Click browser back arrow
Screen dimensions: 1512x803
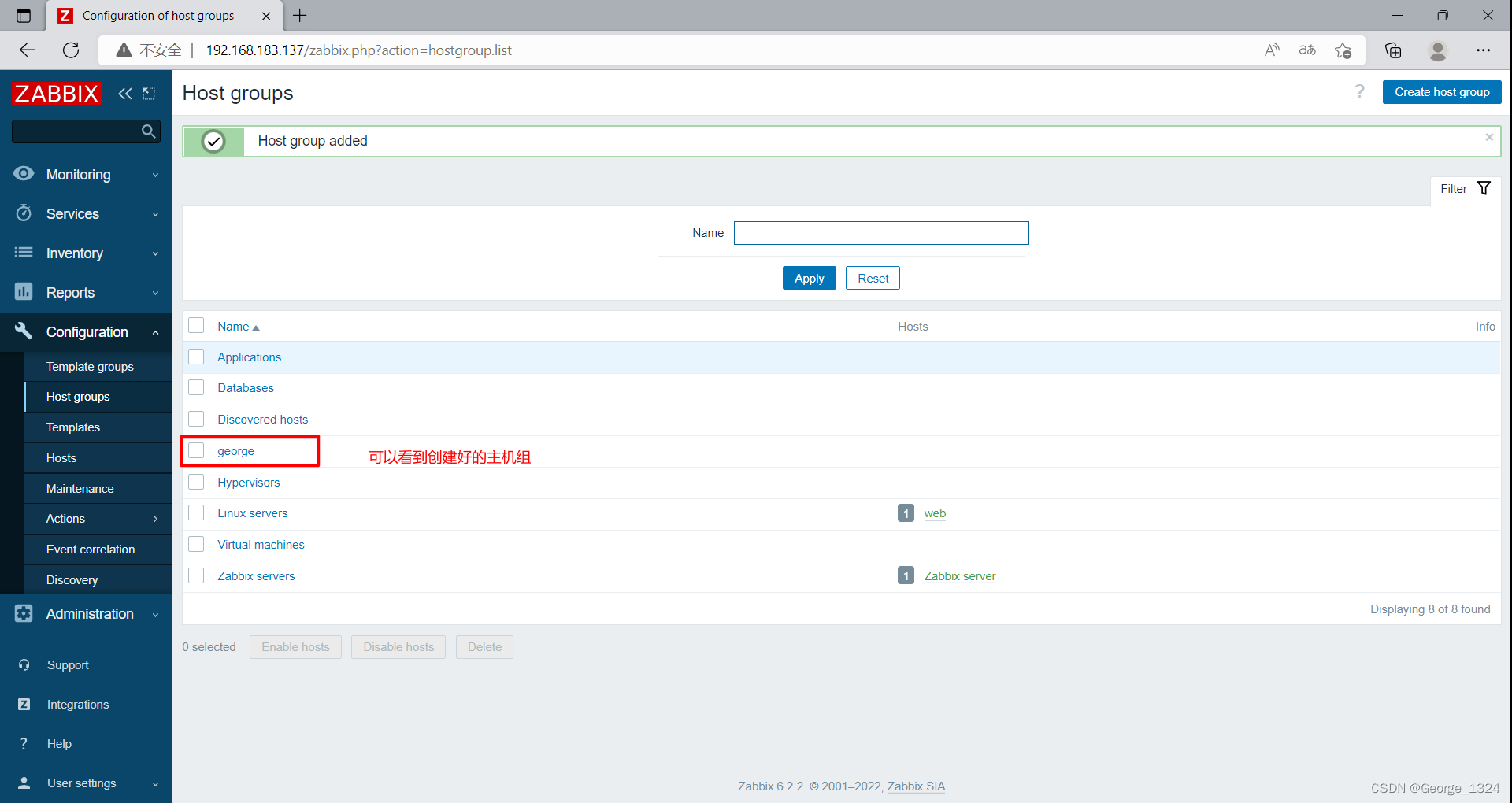pyautogui.click(x=28, y=50)
